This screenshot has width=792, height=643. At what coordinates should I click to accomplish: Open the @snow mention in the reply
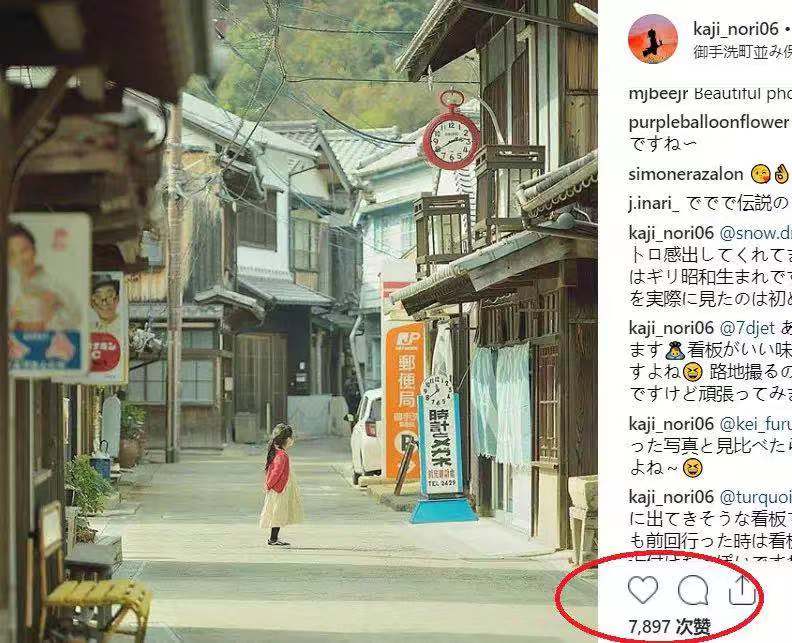pos(755,233)
